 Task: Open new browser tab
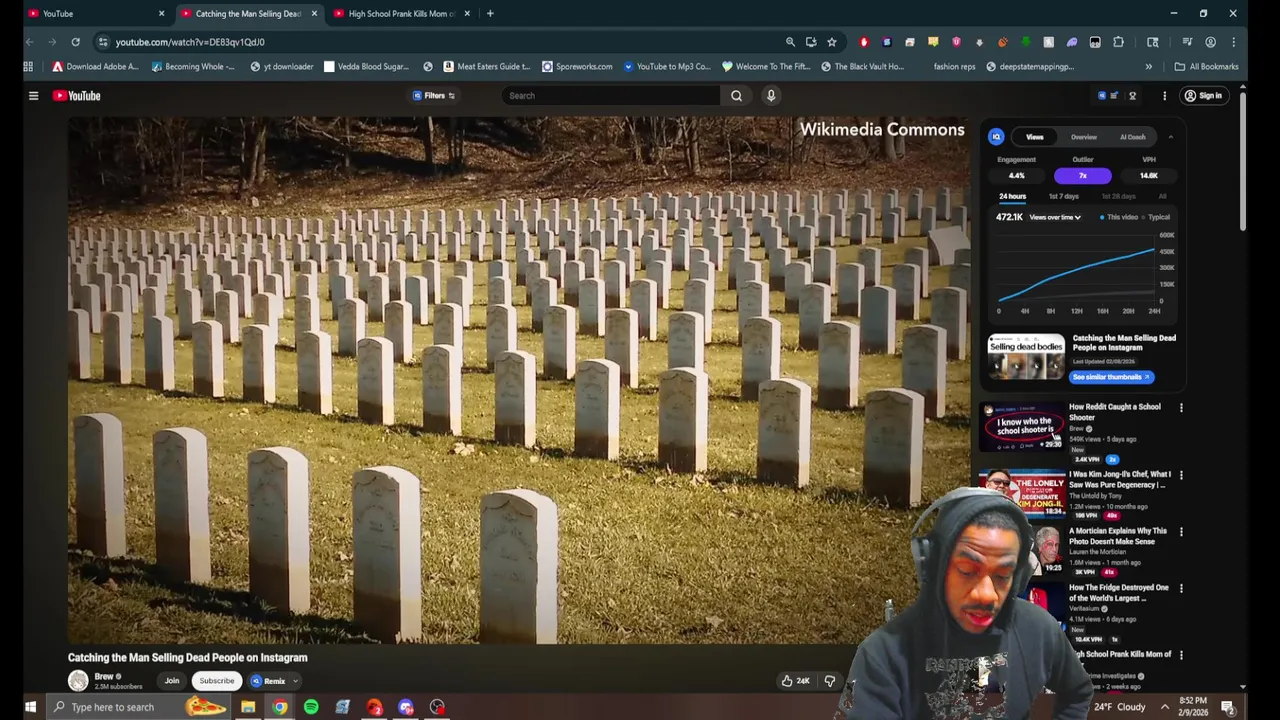pos(490,14)
